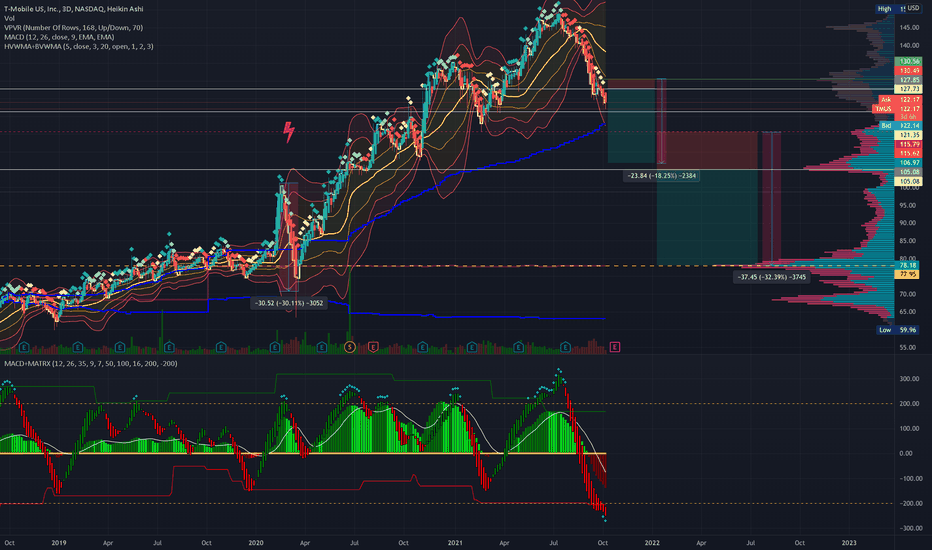The width and height of the screenshot is (932, 550).
Task: Select the Vol indicator legend
Action: point(9,18)
